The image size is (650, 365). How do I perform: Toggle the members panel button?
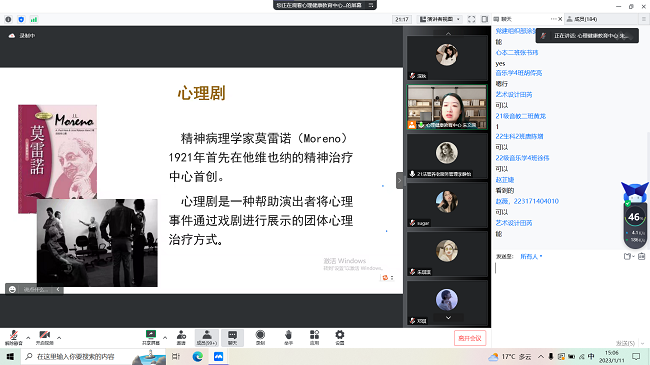click(x=206, y=337)
